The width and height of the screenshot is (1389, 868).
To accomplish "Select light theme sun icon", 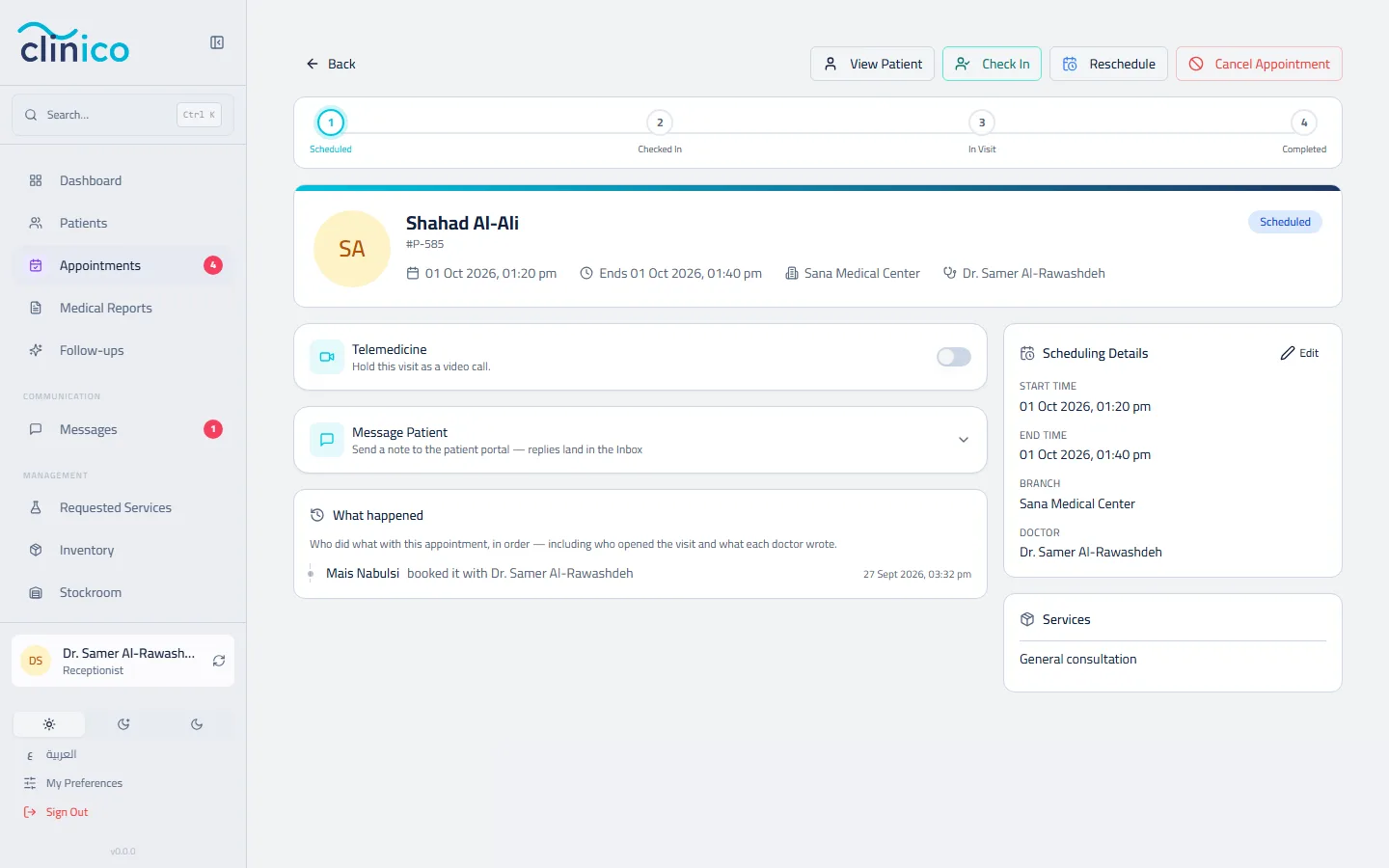I will (x=49, y=724).
